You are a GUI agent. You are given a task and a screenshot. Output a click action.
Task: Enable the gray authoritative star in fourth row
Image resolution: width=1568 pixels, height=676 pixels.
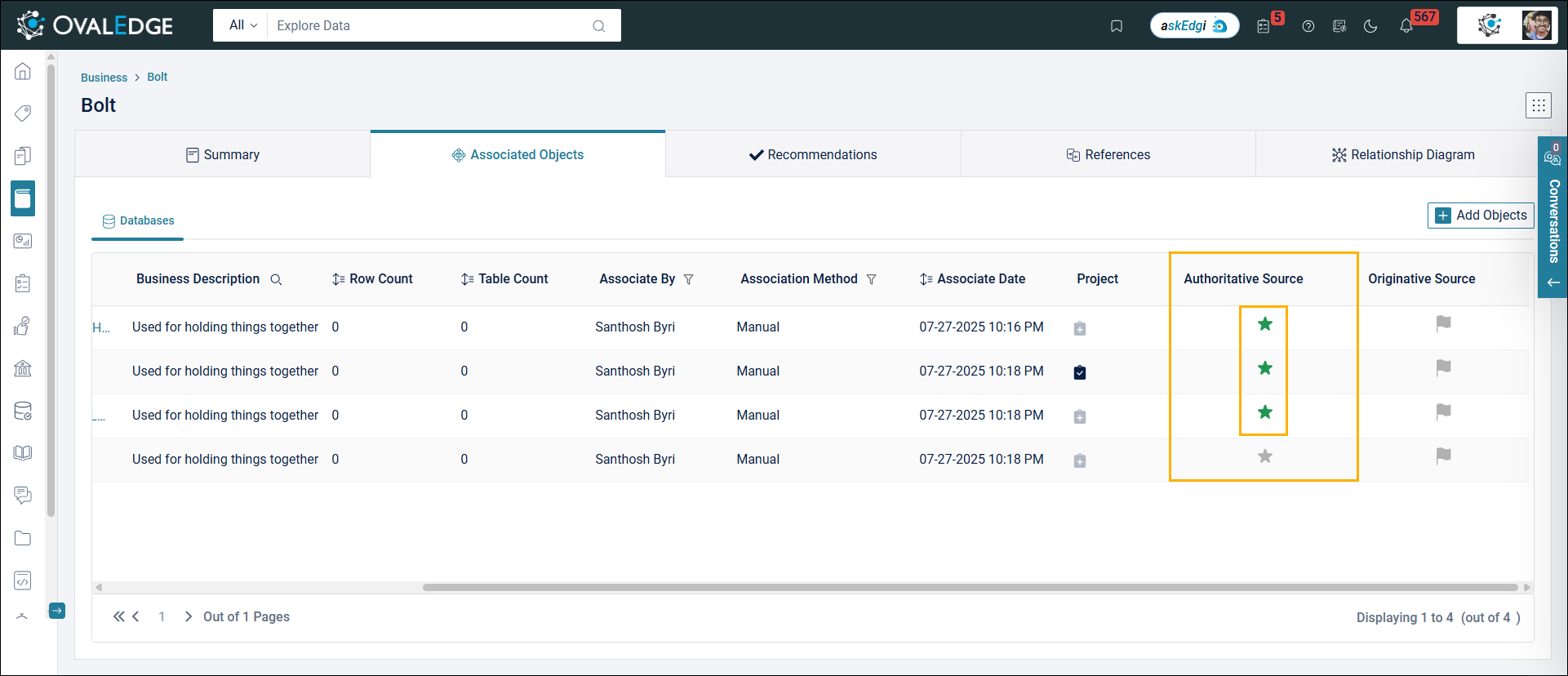pyautogui.click(x=1264, y=456)
